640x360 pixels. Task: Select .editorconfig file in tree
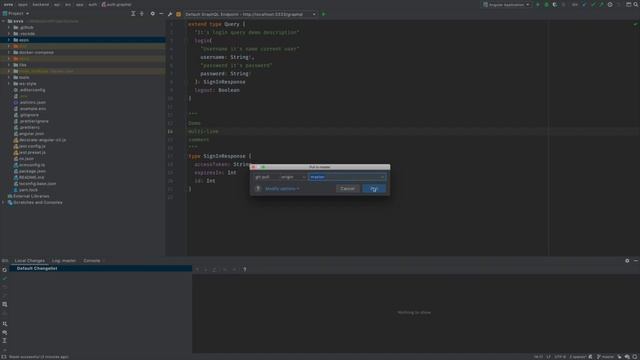pos(32,90)
